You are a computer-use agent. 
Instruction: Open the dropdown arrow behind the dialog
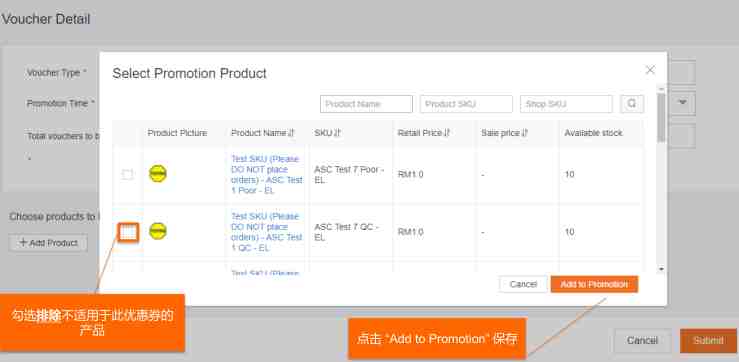pos(683,102)
